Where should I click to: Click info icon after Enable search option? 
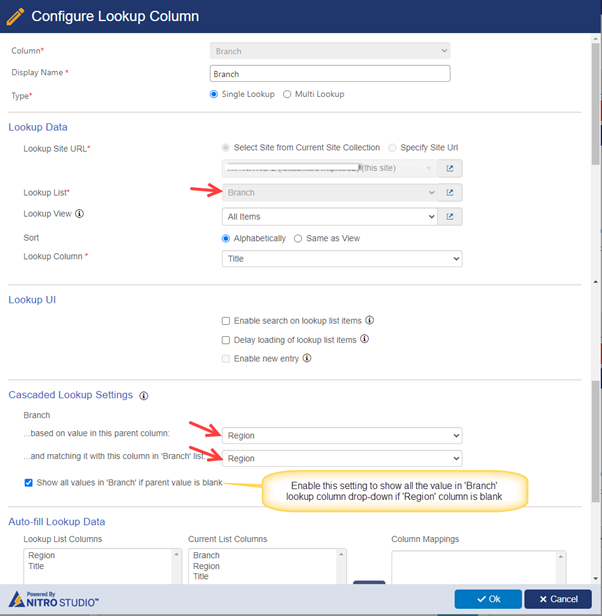tap(370, 321)
